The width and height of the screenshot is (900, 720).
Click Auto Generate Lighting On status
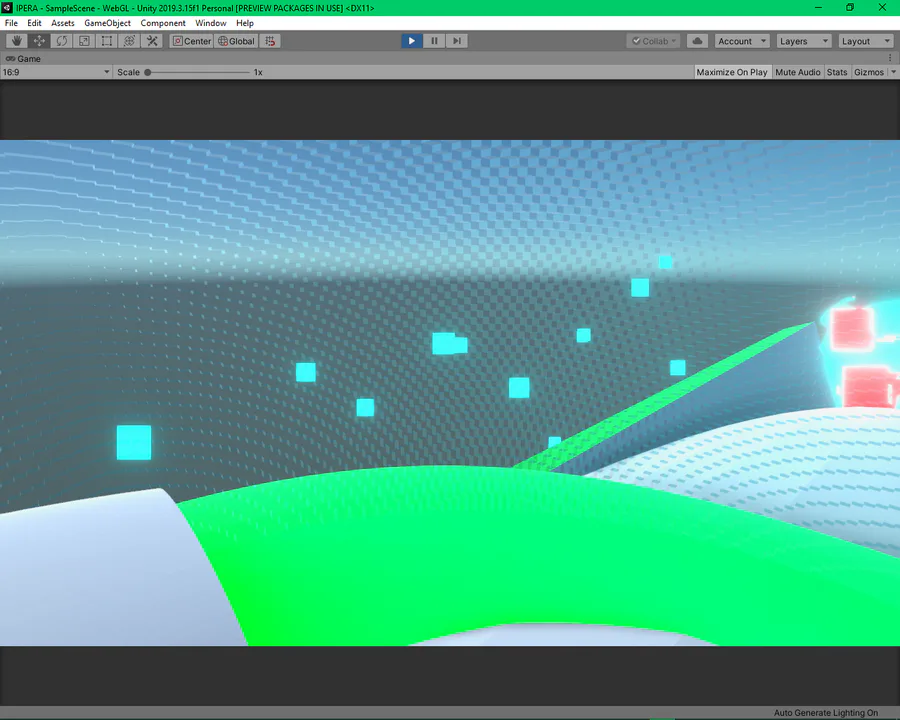coord(825,713)
